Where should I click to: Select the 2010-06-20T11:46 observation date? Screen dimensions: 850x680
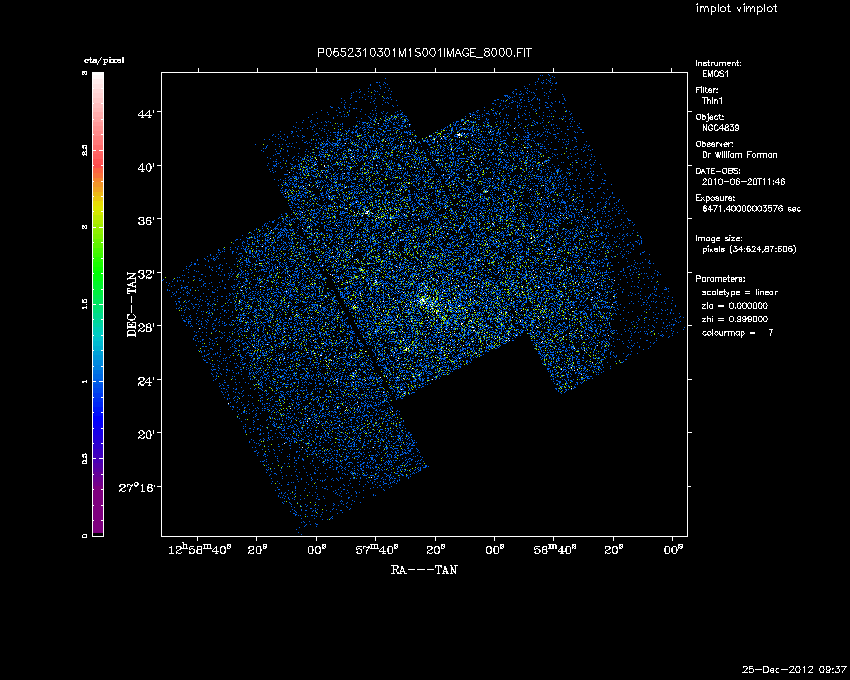click(743, 182)
